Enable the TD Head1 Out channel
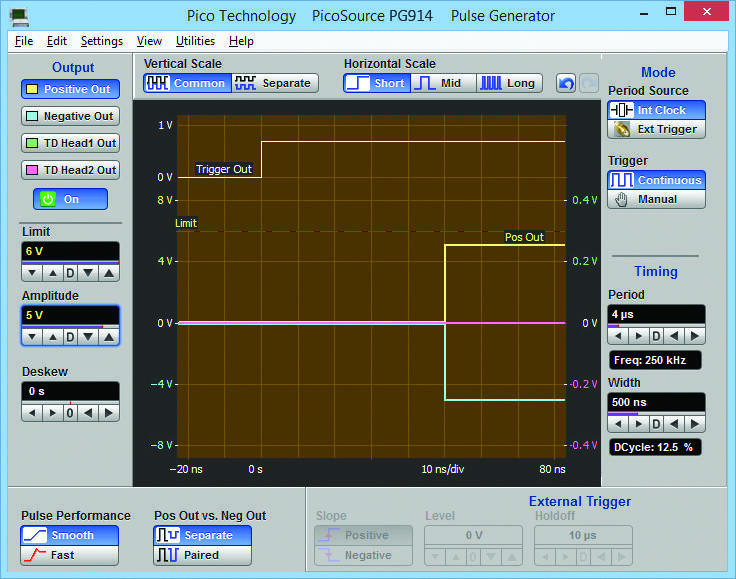The height and width of the screenshot is (579, 736). [69, 143]
